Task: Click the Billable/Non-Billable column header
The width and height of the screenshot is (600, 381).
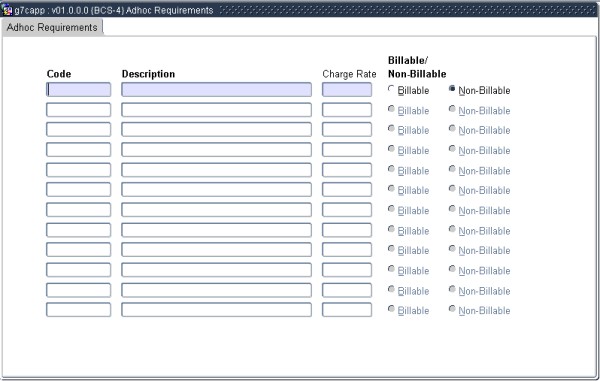Action: pyautogui.click(x=417, y=67)
